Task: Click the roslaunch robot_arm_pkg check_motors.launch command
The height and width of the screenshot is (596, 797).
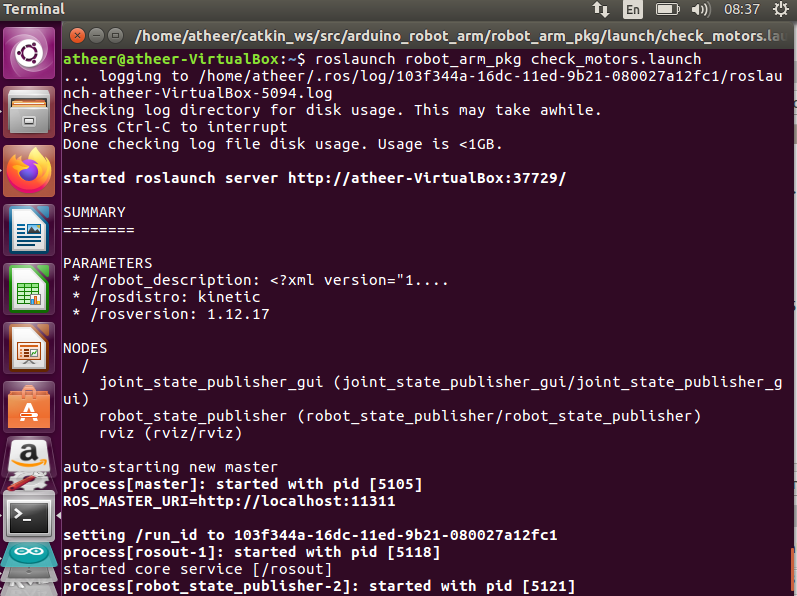Action: 508,59
